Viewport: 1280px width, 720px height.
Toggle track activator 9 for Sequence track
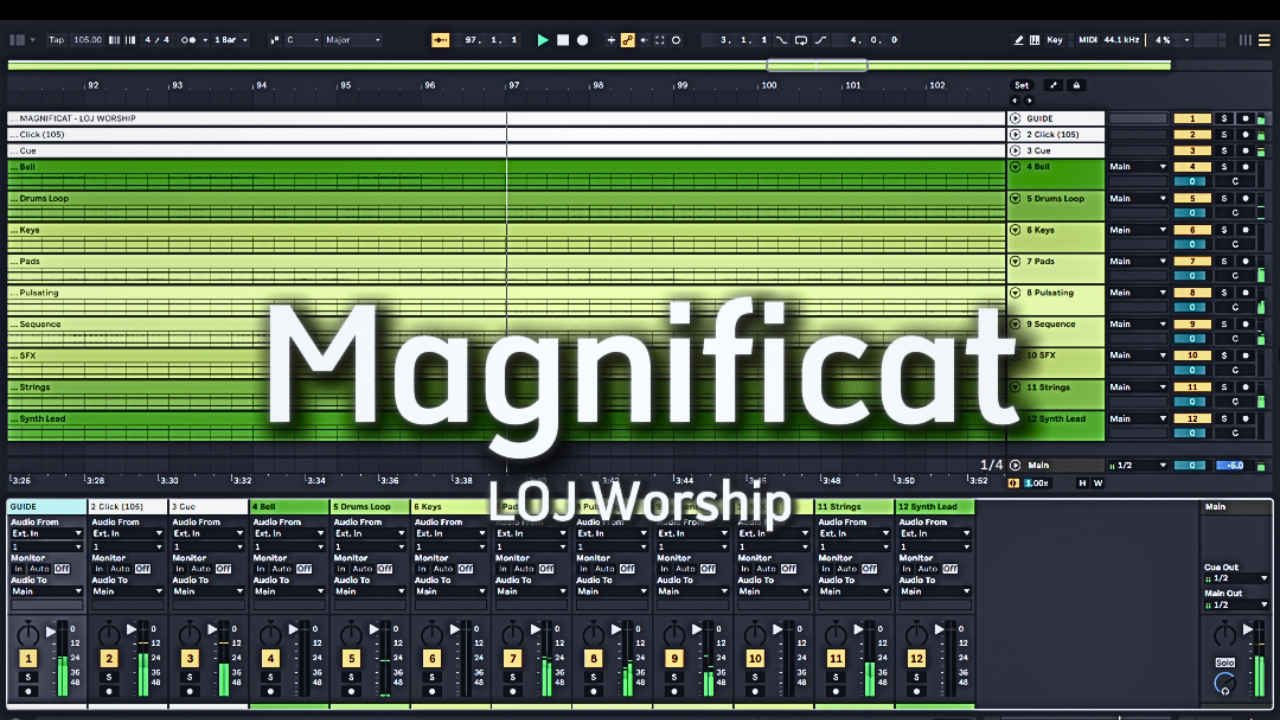(1192, 324)
